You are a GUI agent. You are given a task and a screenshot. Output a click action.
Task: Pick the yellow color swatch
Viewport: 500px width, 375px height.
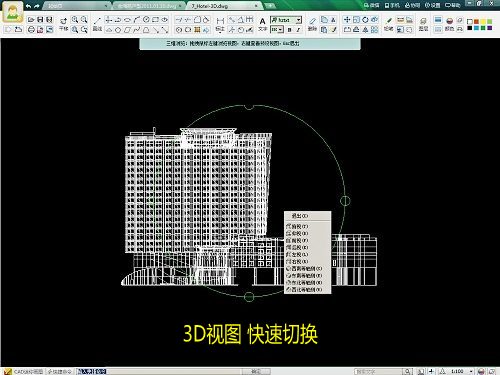(483, 22)
